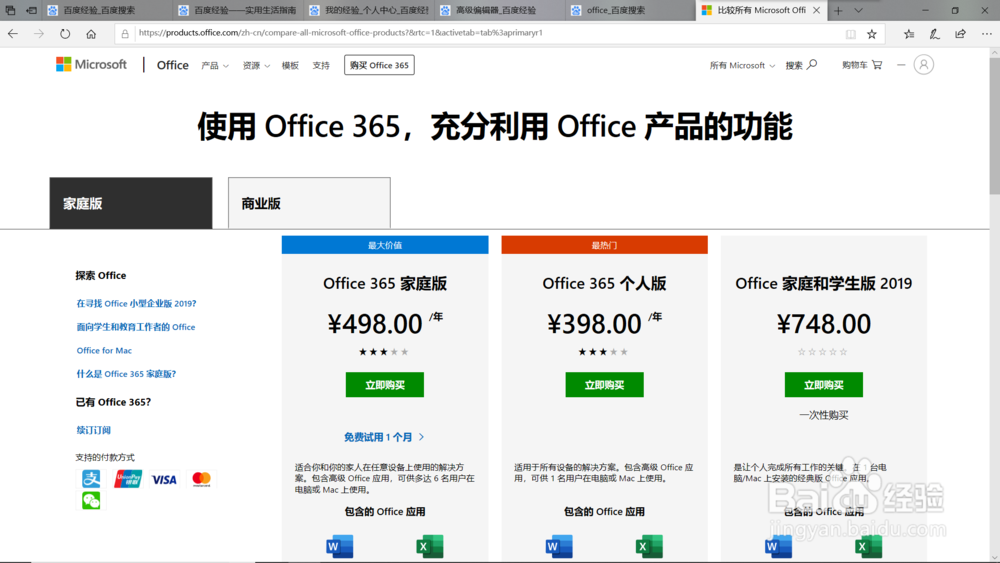Expand the 所有 Microsoft dropdown
This screenshot has width=1000, height=563.
tap(742, 66)
